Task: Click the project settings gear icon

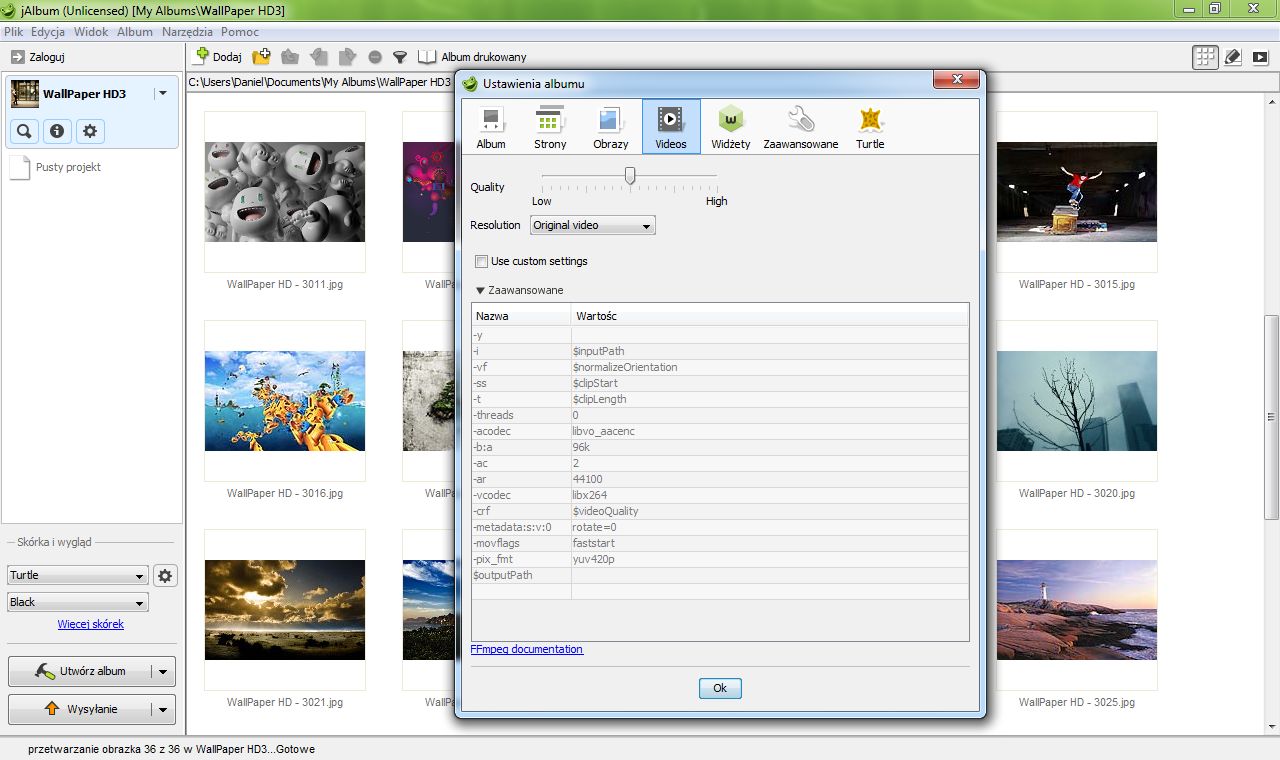Action: (90, 131)
